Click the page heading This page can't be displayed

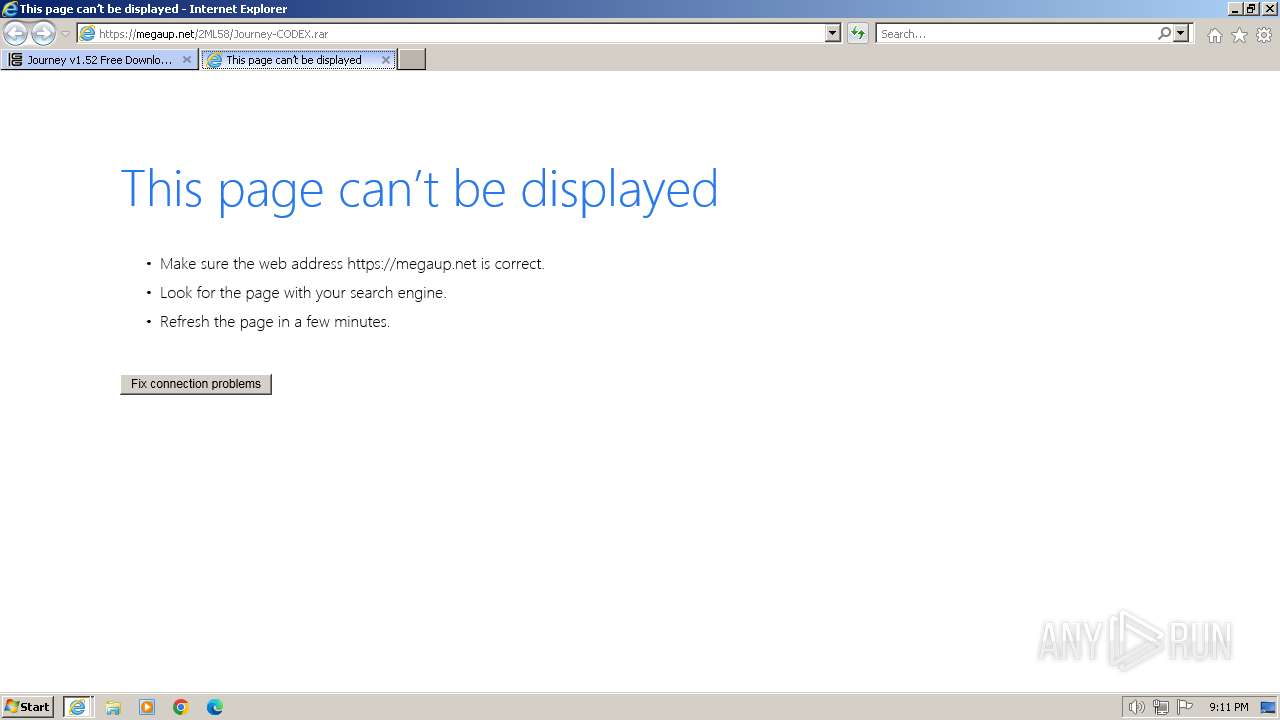click(420, 188)
